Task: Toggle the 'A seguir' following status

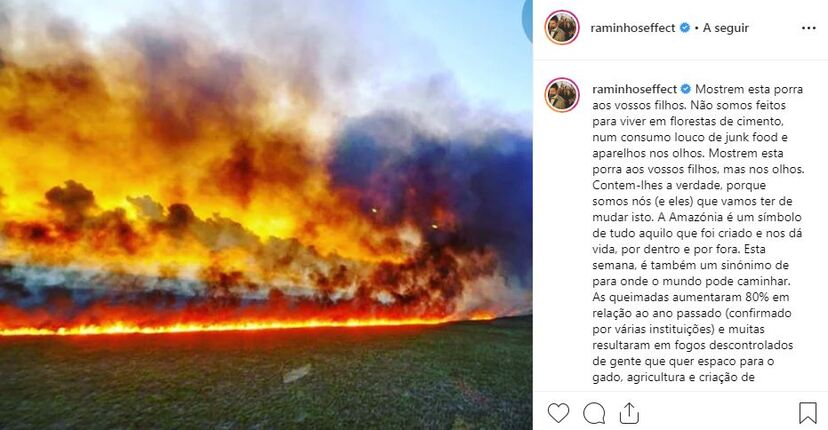Action: [x=726, y=28]
